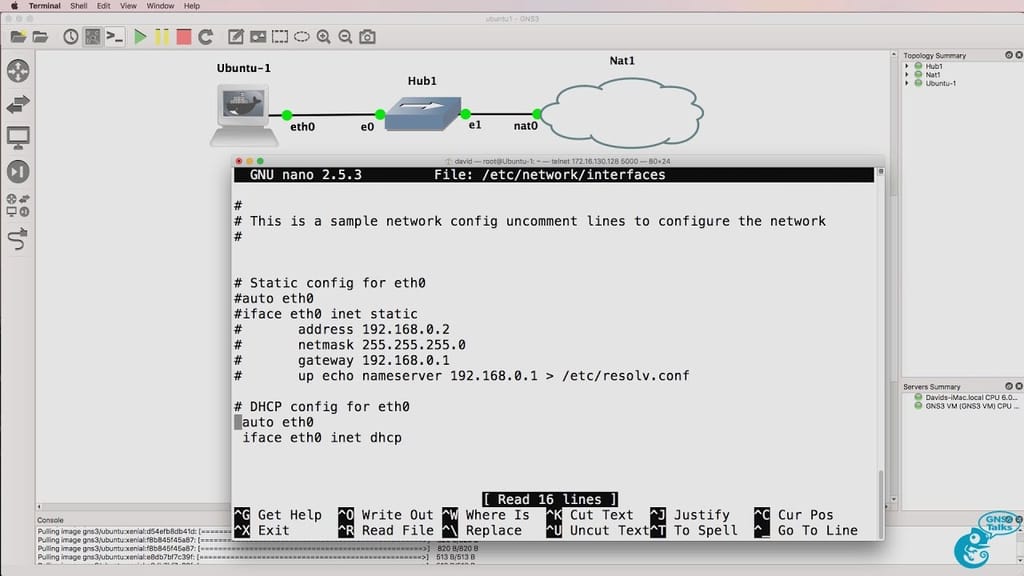Select the Draw ellipse tool
Screen dimensions: 1024x576
click(303, 37)
